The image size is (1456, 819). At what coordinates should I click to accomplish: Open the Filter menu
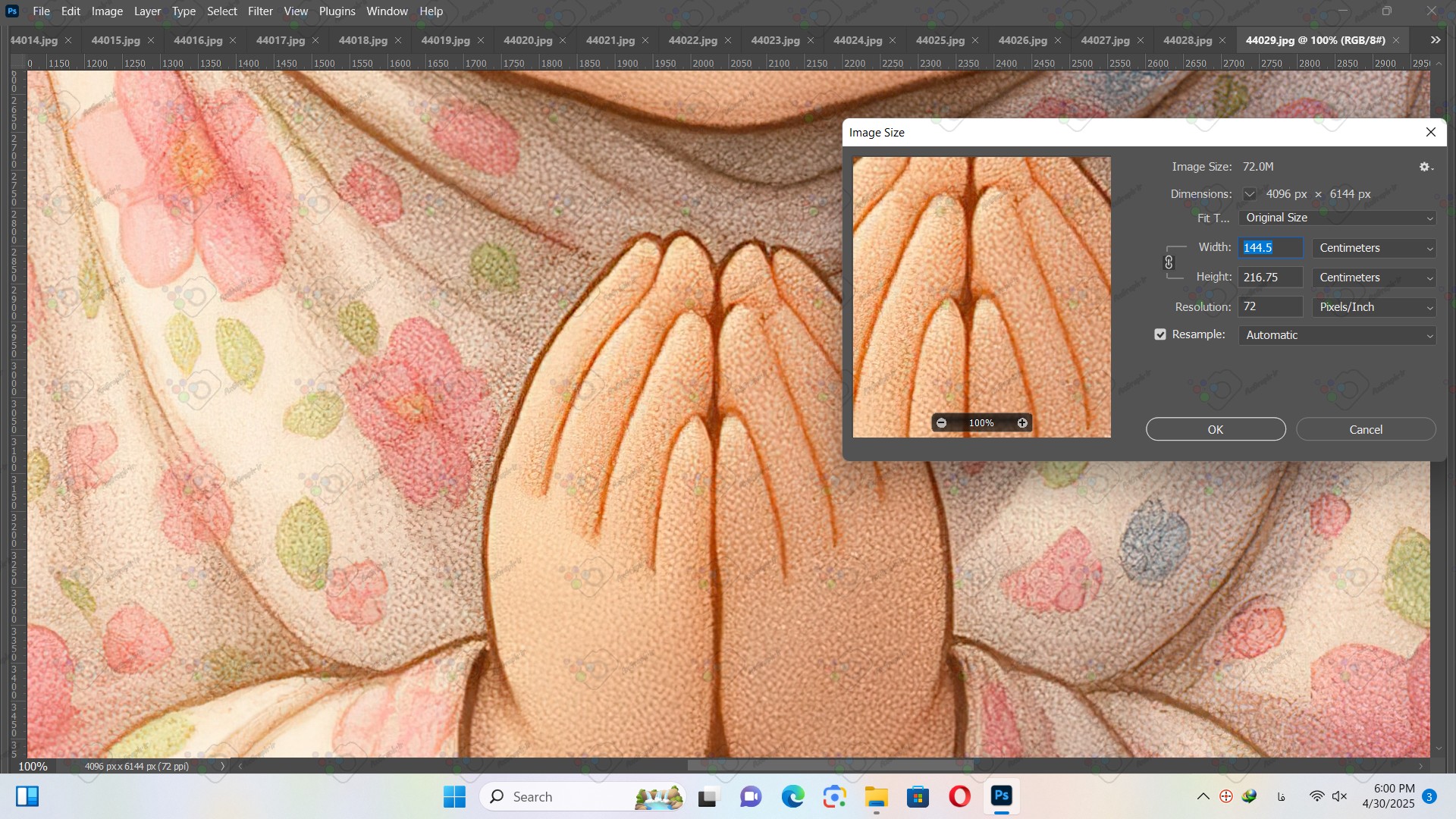[x=260, y=11]
